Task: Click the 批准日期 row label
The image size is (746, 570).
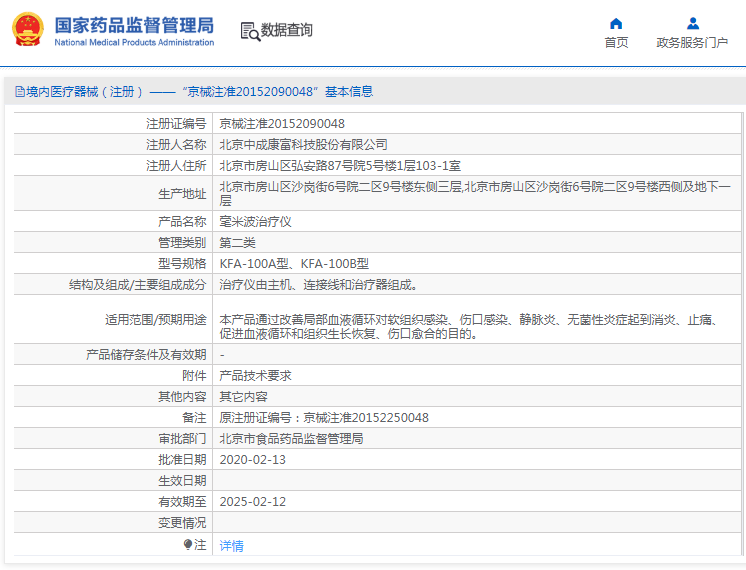Action: tap(182, 460)
